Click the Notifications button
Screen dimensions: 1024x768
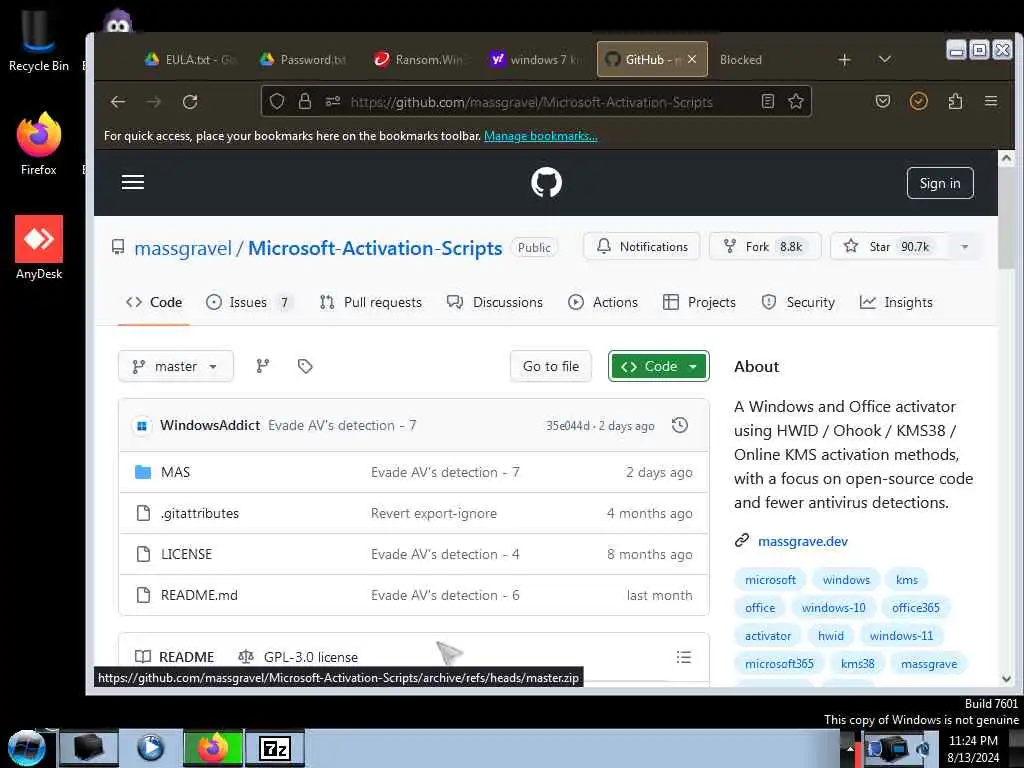pos(641,247)
